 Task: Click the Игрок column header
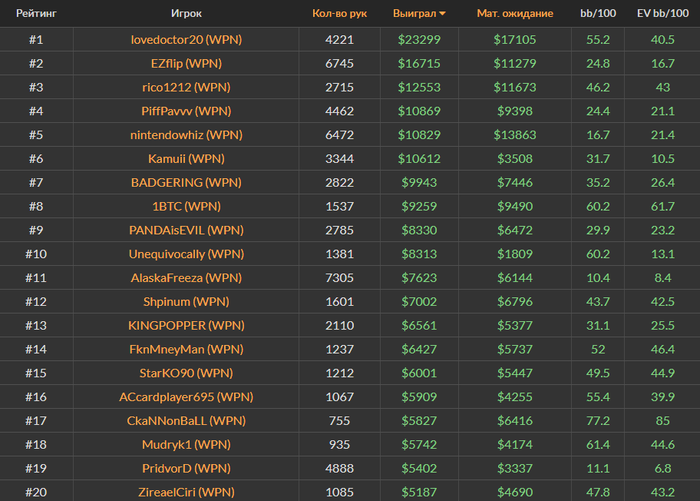[186, 14]
